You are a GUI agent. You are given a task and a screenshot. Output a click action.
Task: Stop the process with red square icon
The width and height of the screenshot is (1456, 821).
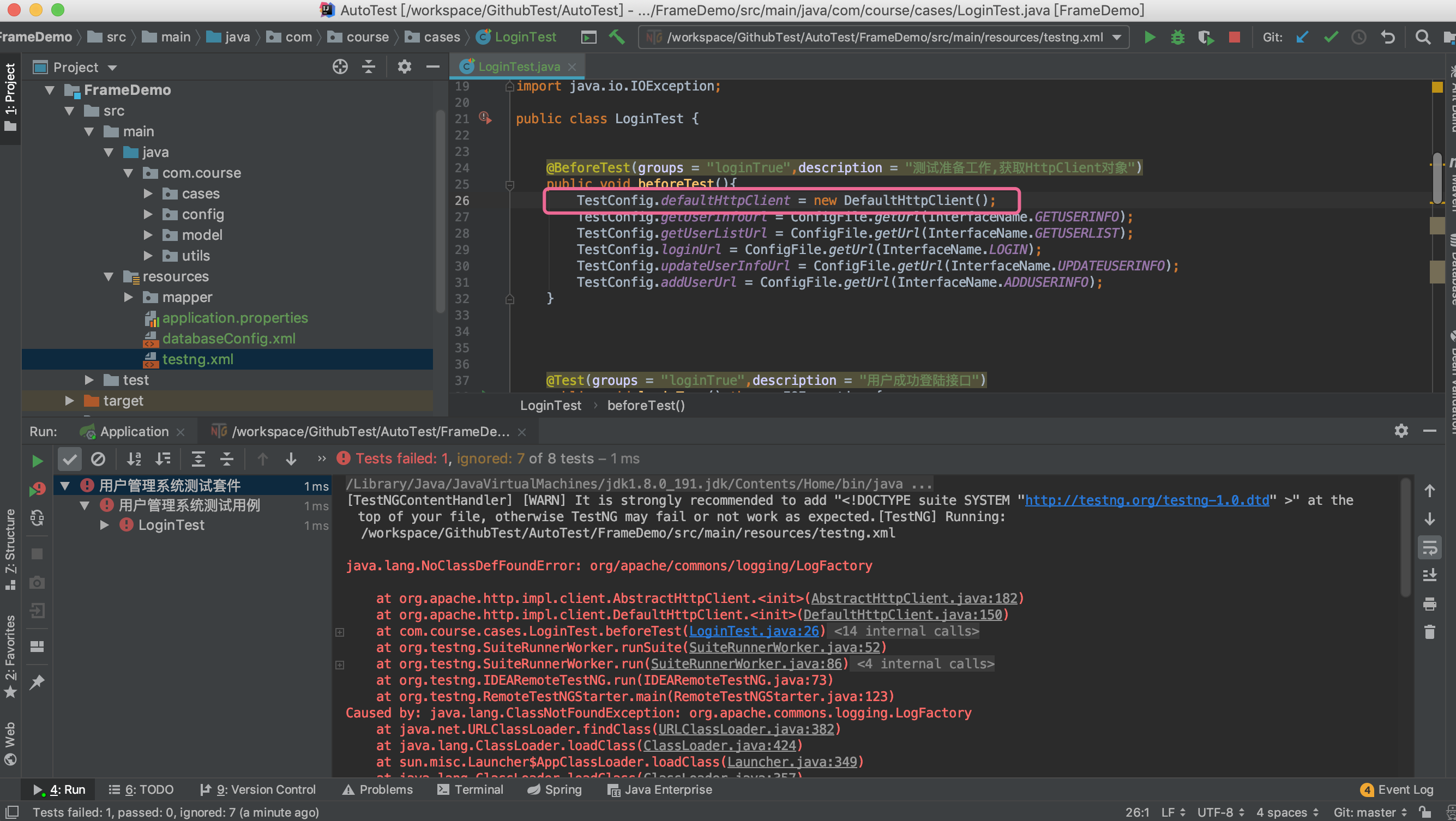1234,37
